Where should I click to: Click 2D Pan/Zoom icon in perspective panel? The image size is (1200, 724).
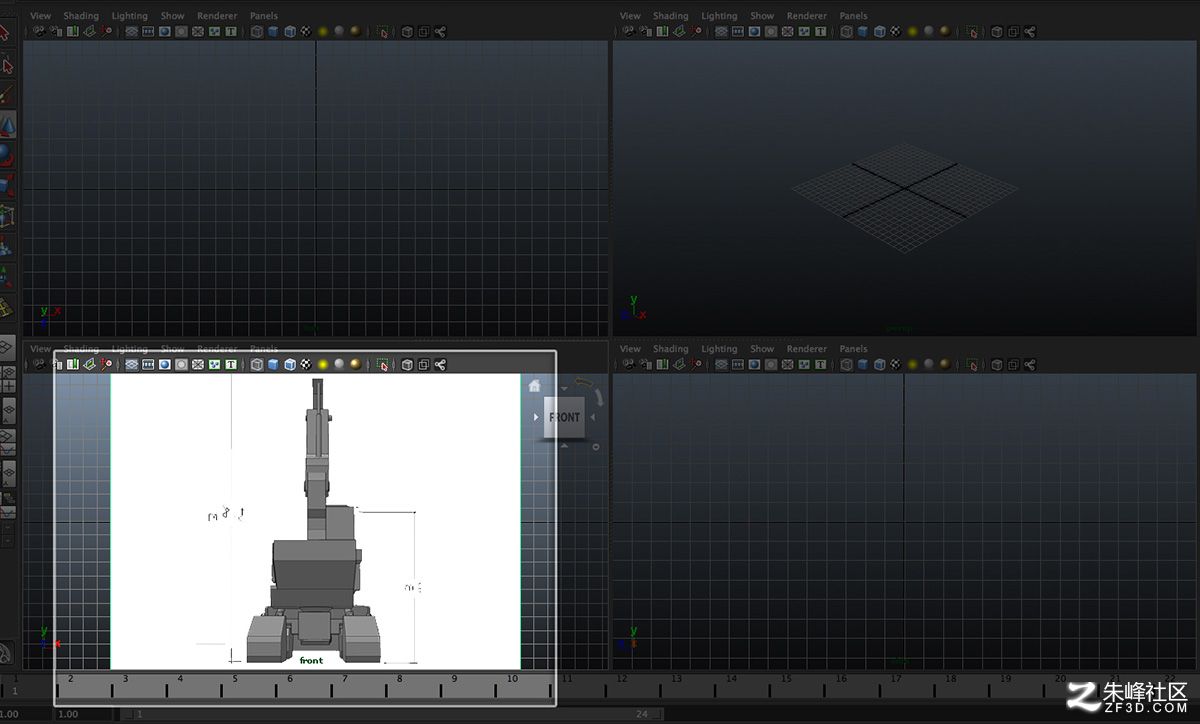[x=696, y=31]
